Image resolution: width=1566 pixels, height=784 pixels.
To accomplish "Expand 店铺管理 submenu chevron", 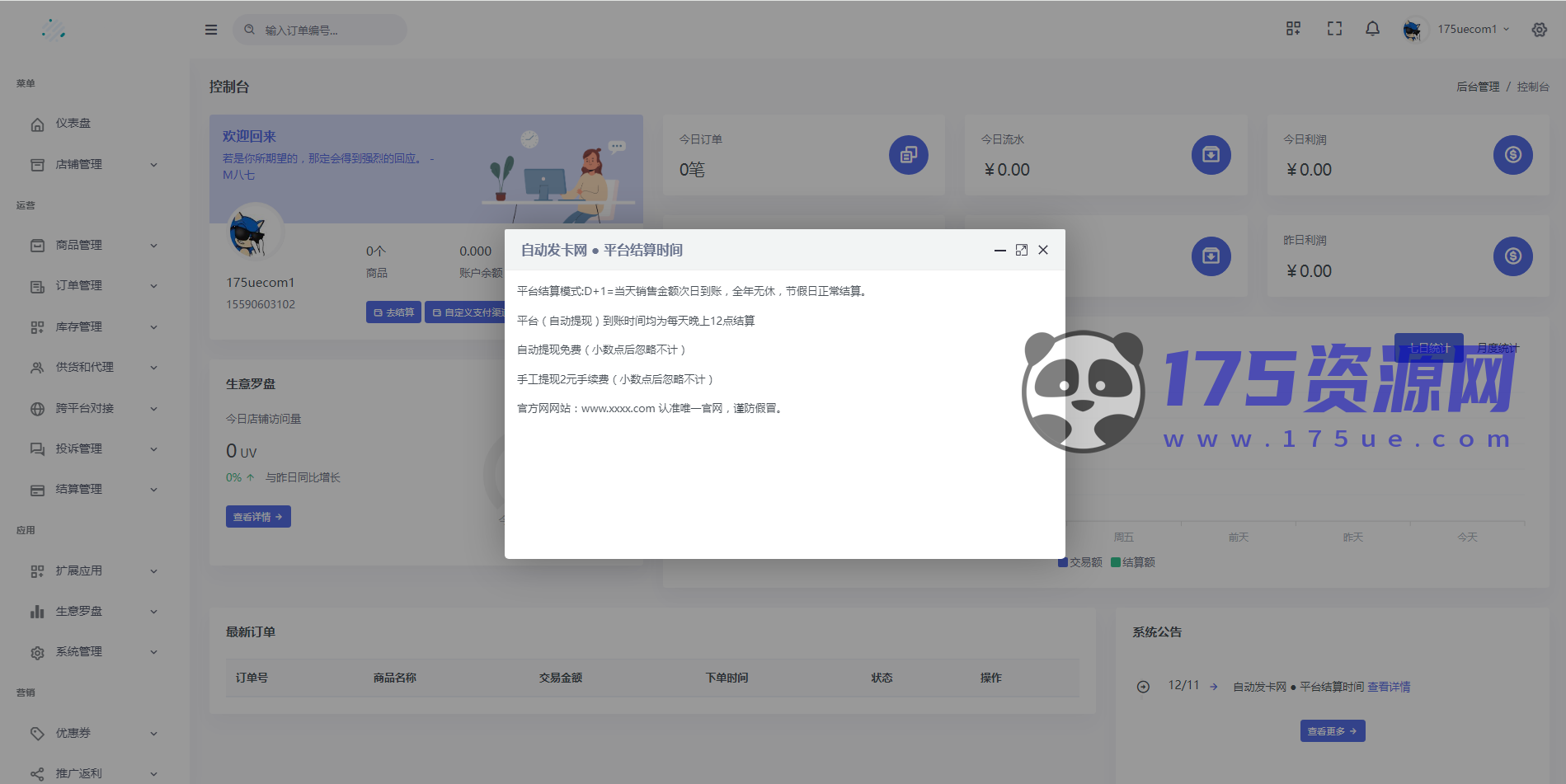I will 153,165.
